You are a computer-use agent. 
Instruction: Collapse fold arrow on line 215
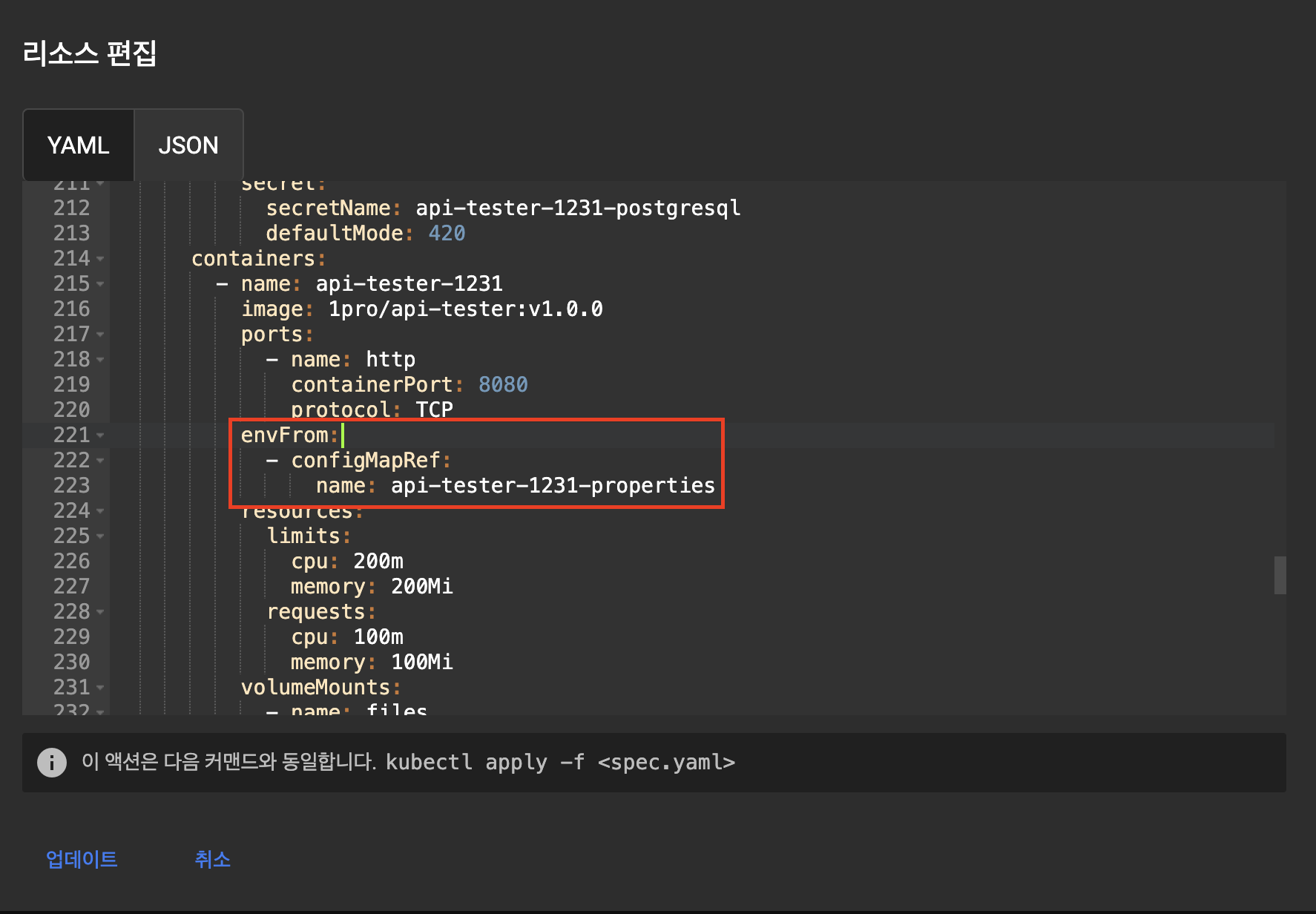pos(100,284)
